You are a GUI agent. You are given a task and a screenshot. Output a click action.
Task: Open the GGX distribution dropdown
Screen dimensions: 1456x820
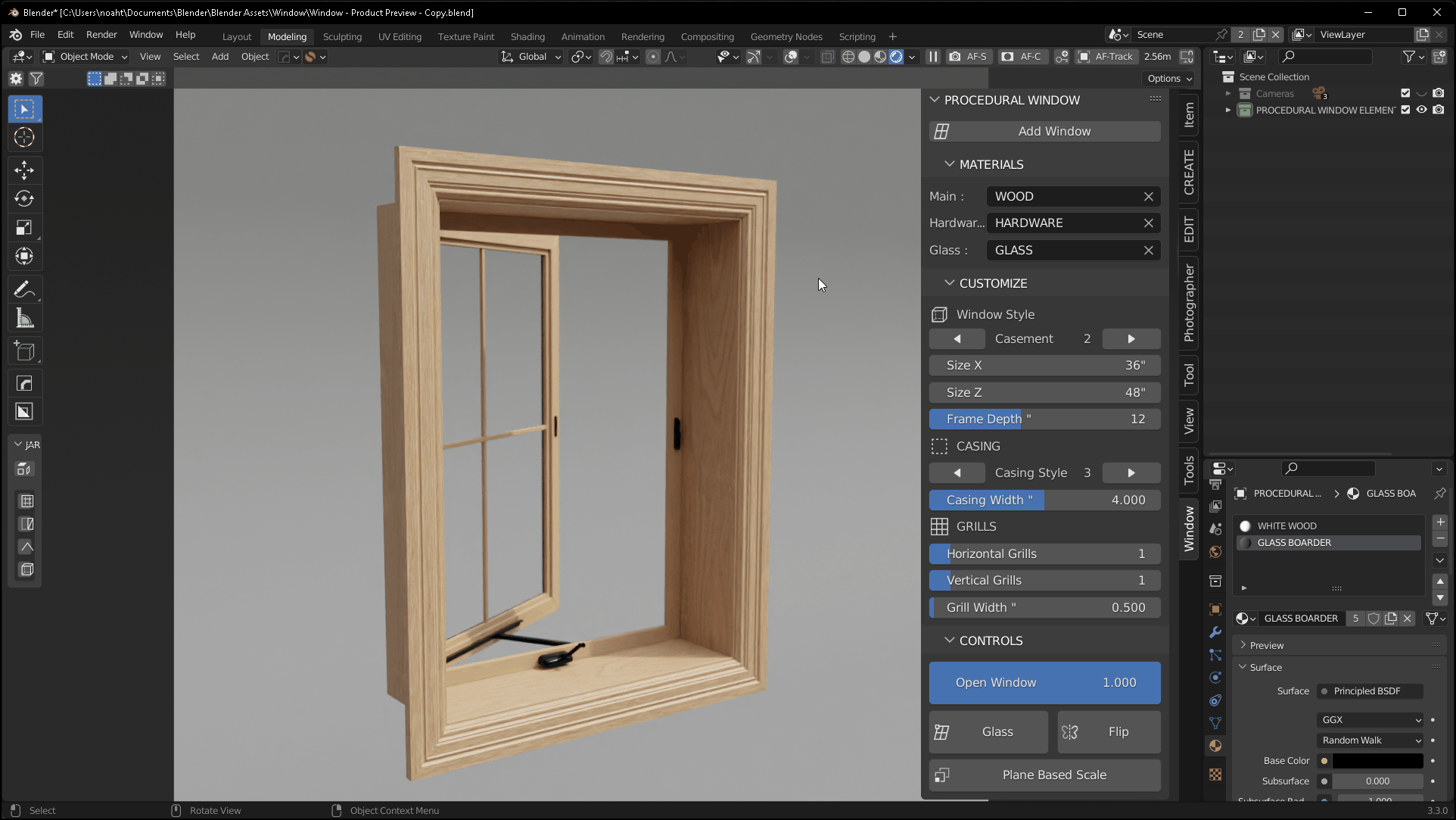click(1370, 720)
